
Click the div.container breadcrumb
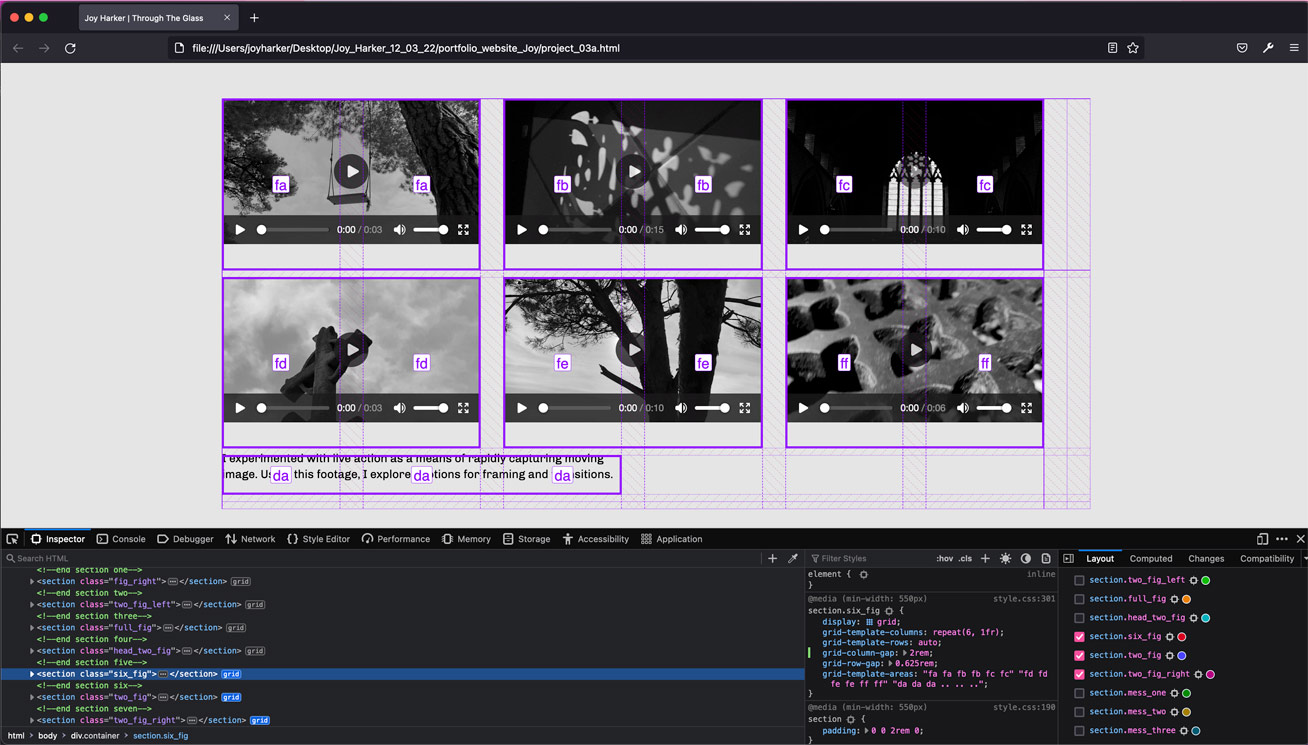[95, 736]
